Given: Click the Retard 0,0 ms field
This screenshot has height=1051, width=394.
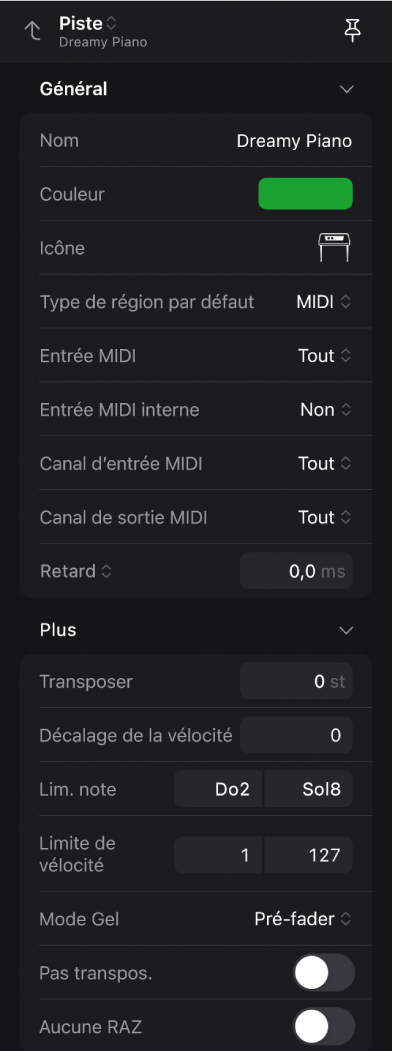Looking at the screenshot, I should (x=296, y=571).
